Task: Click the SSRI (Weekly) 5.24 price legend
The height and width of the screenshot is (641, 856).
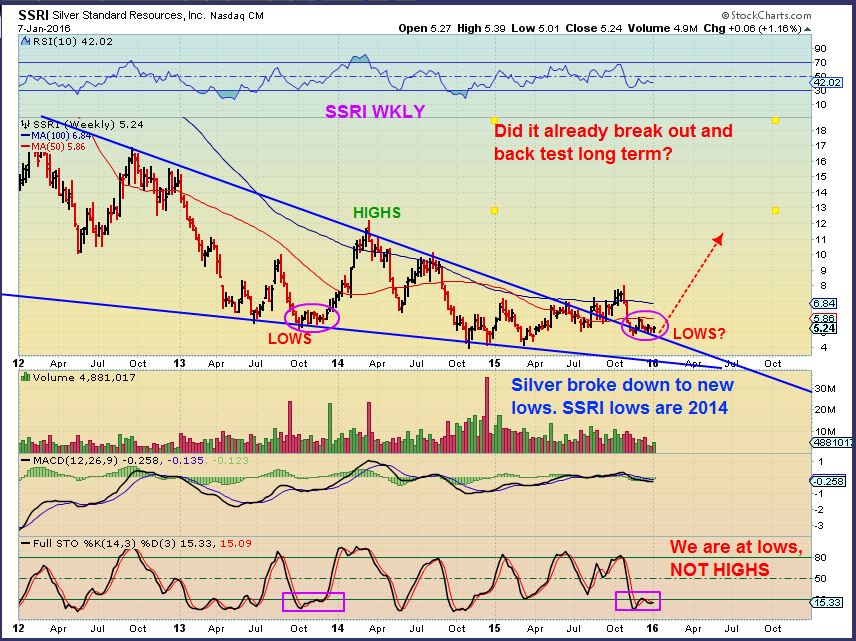Action: (88, 124)
